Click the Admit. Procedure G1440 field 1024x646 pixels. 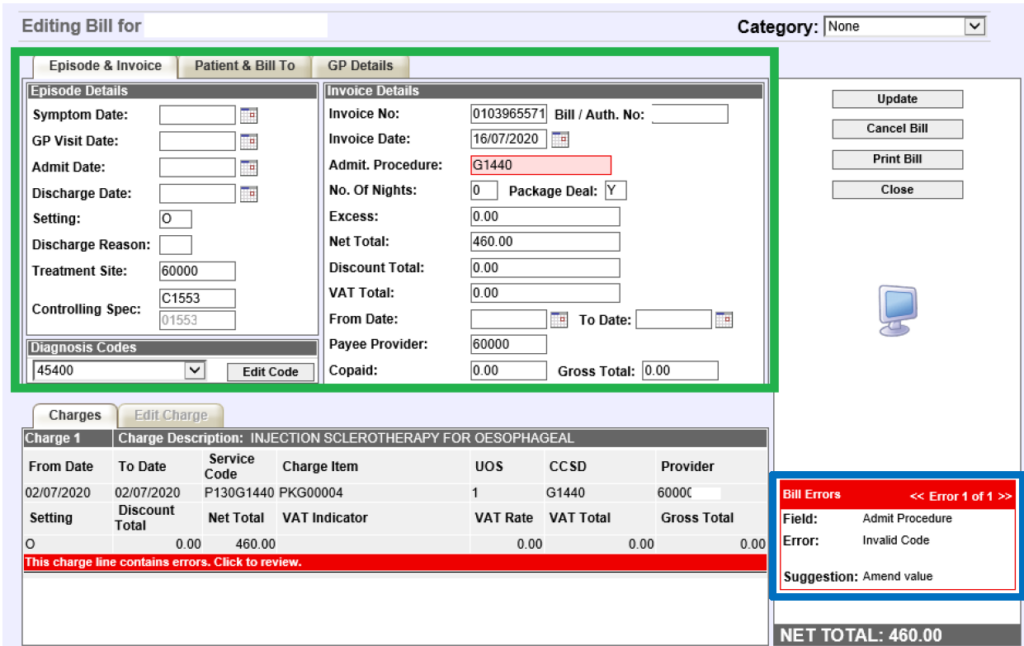coord(541,165)
